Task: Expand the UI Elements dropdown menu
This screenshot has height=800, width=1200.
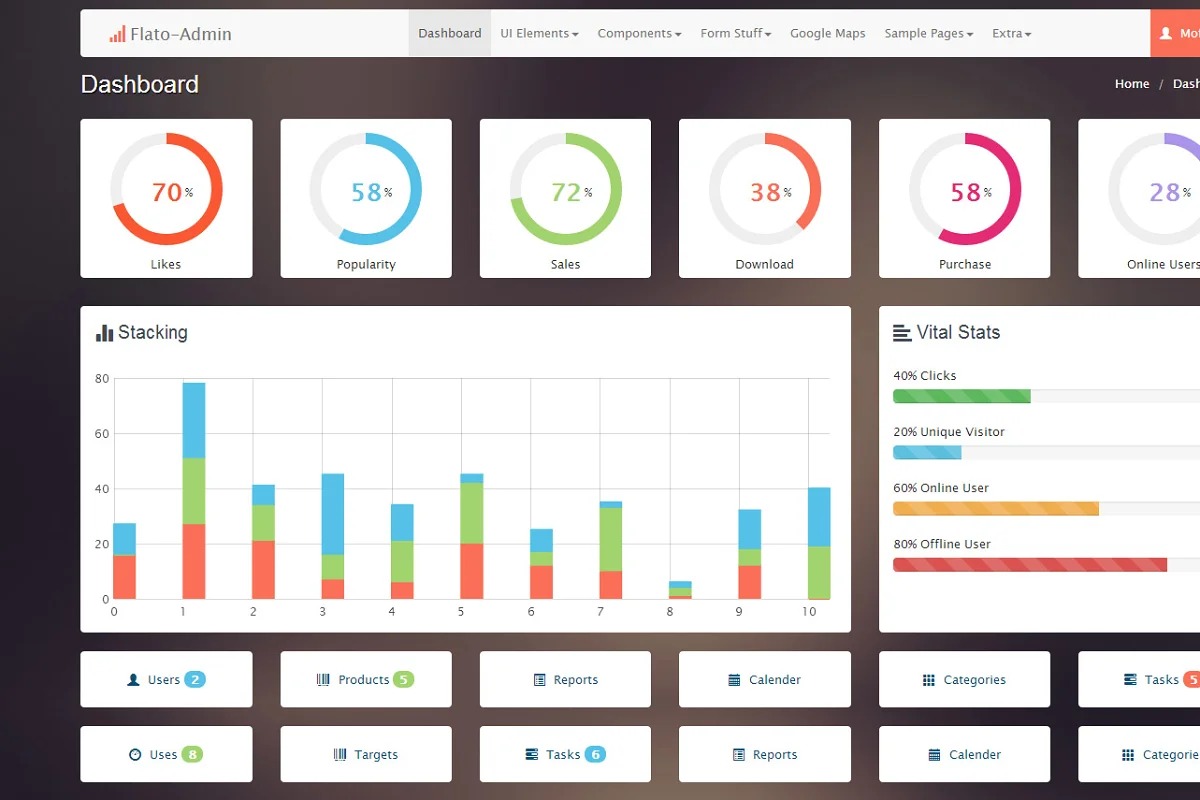Action: point(539,34)
